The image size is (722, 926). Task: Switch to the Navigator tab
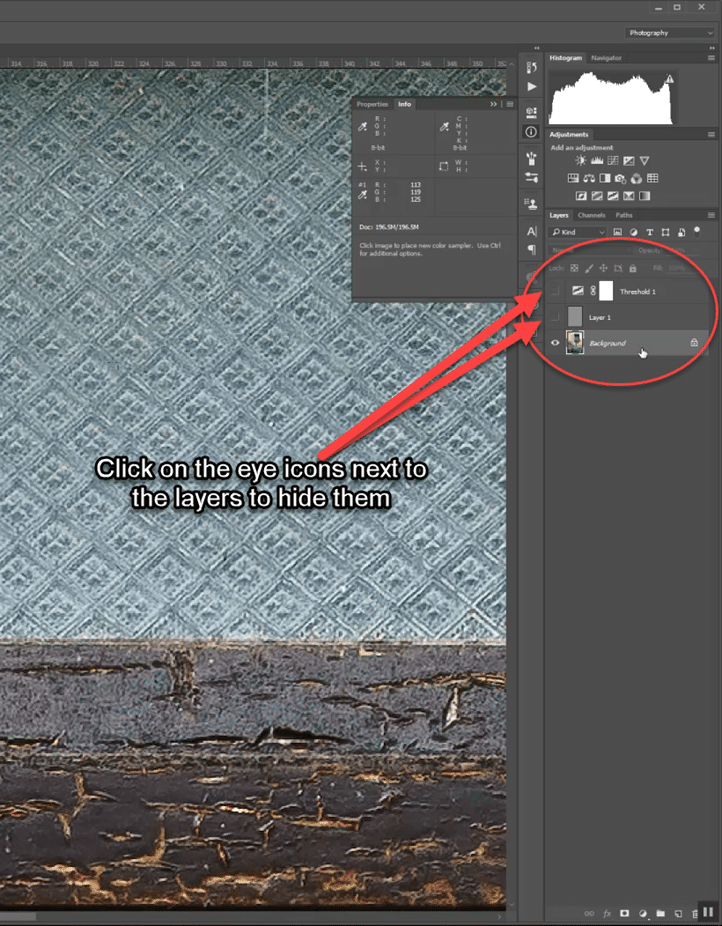click(606, 58)
